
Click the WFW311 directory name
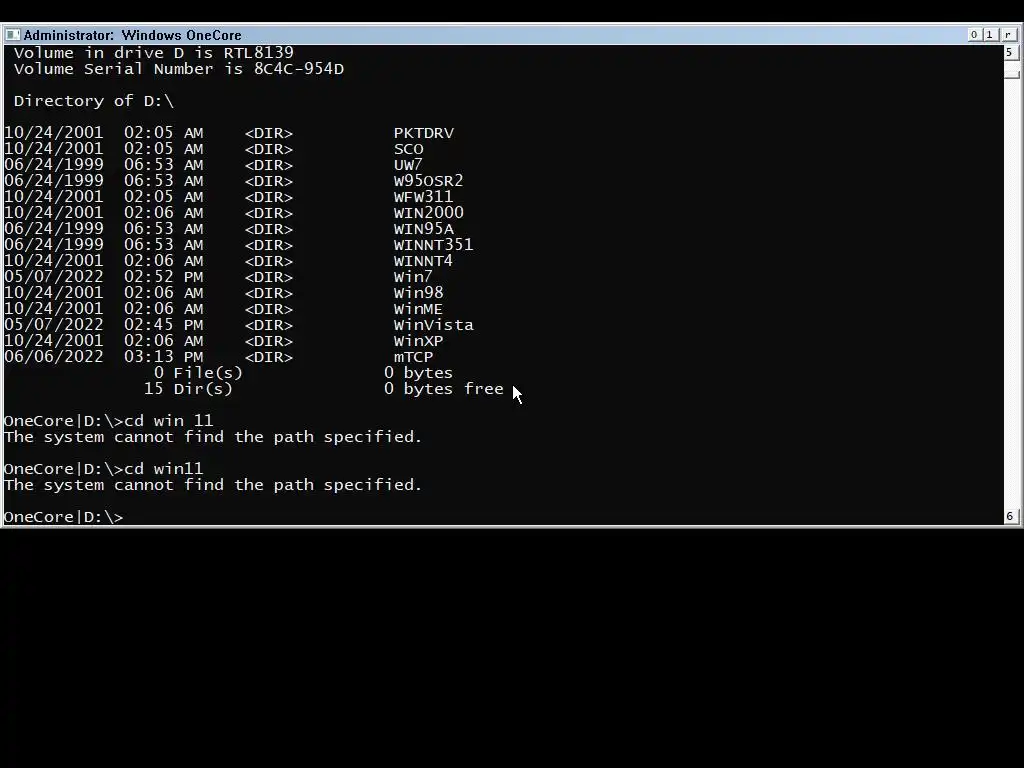point(423,197)
